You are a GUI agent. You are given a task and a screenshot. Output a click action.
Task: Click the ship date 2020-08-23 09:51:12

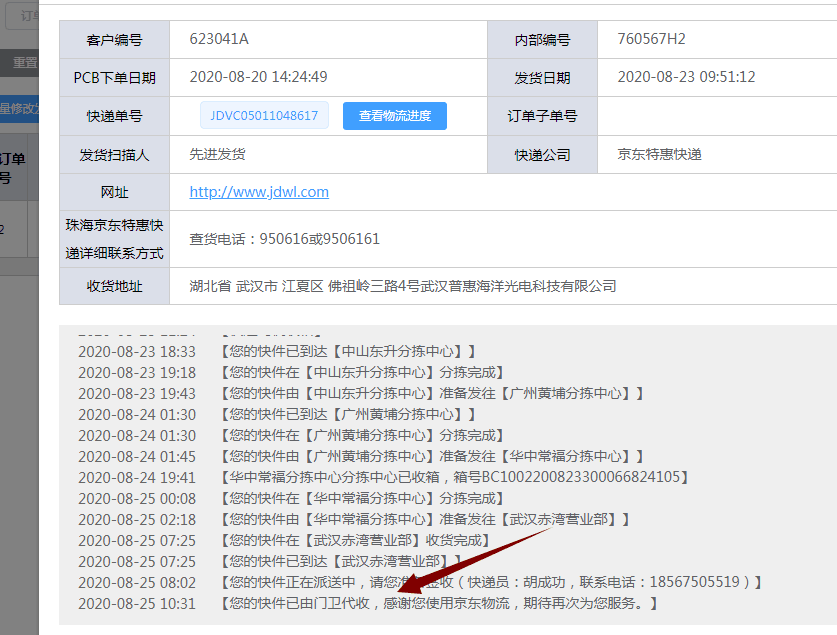pyautogui.click(x=686, y=77)
